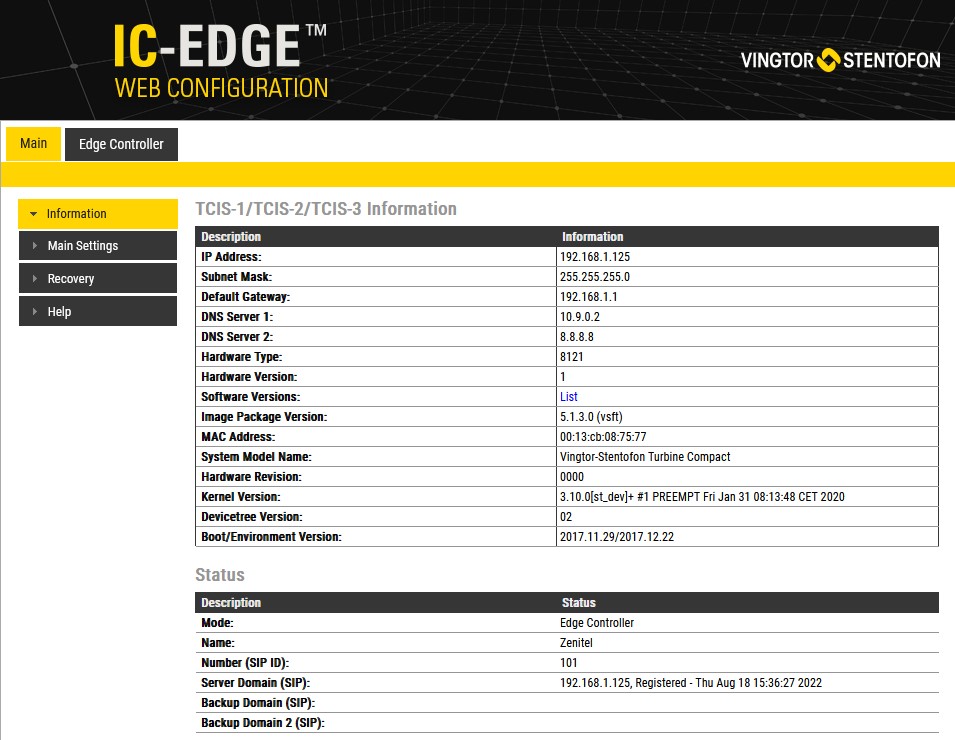Select the Server Domain registered status text
The image size is (955, 740).
[691, 683]
